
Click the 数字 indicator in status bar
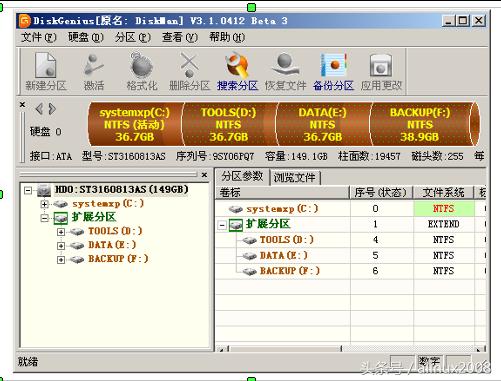coord(429,361)
